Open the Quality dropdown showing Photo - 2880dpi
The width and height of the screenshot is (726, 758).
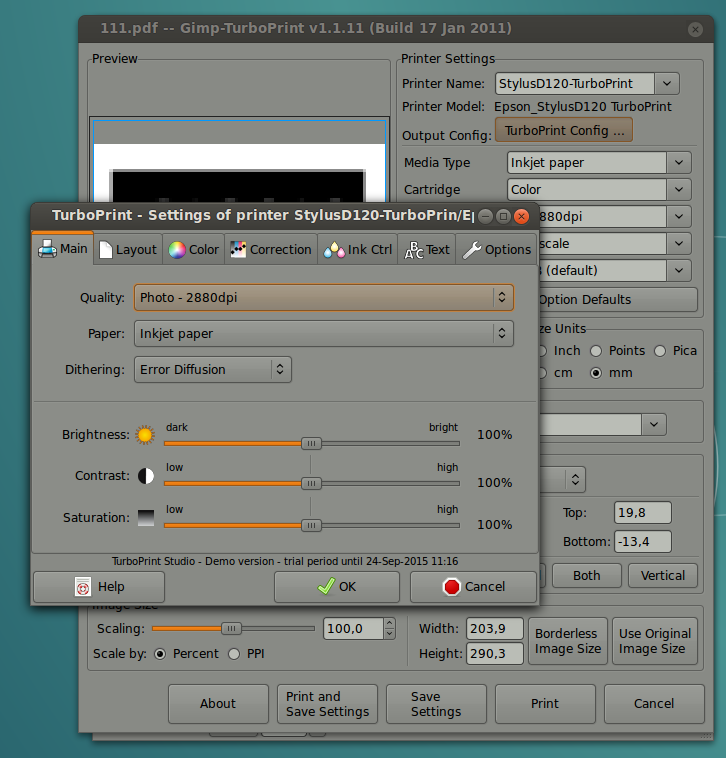click(x=323, y=297)
